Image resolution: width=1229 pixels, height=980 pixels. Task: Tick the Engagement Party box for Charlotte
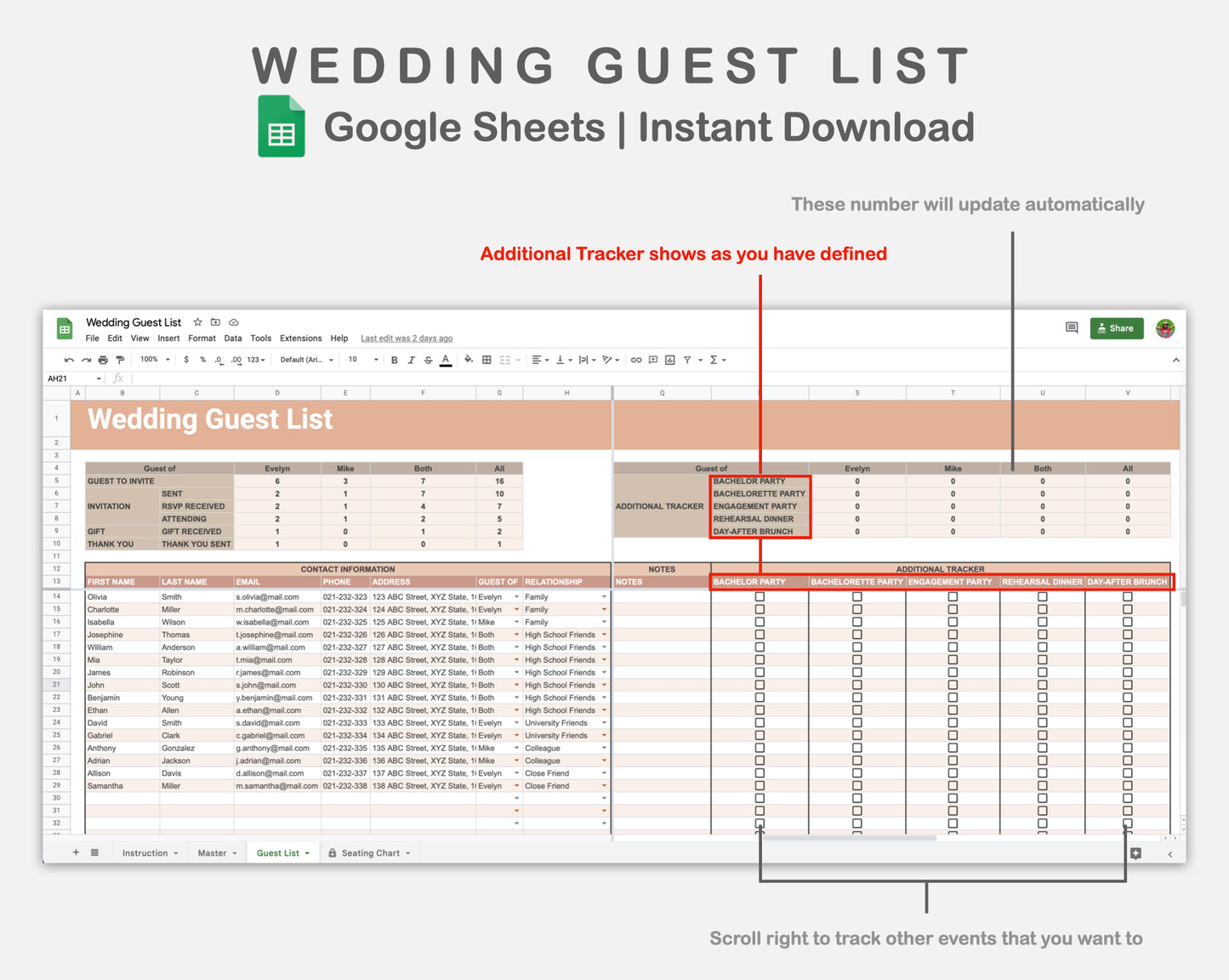point(952,609)
